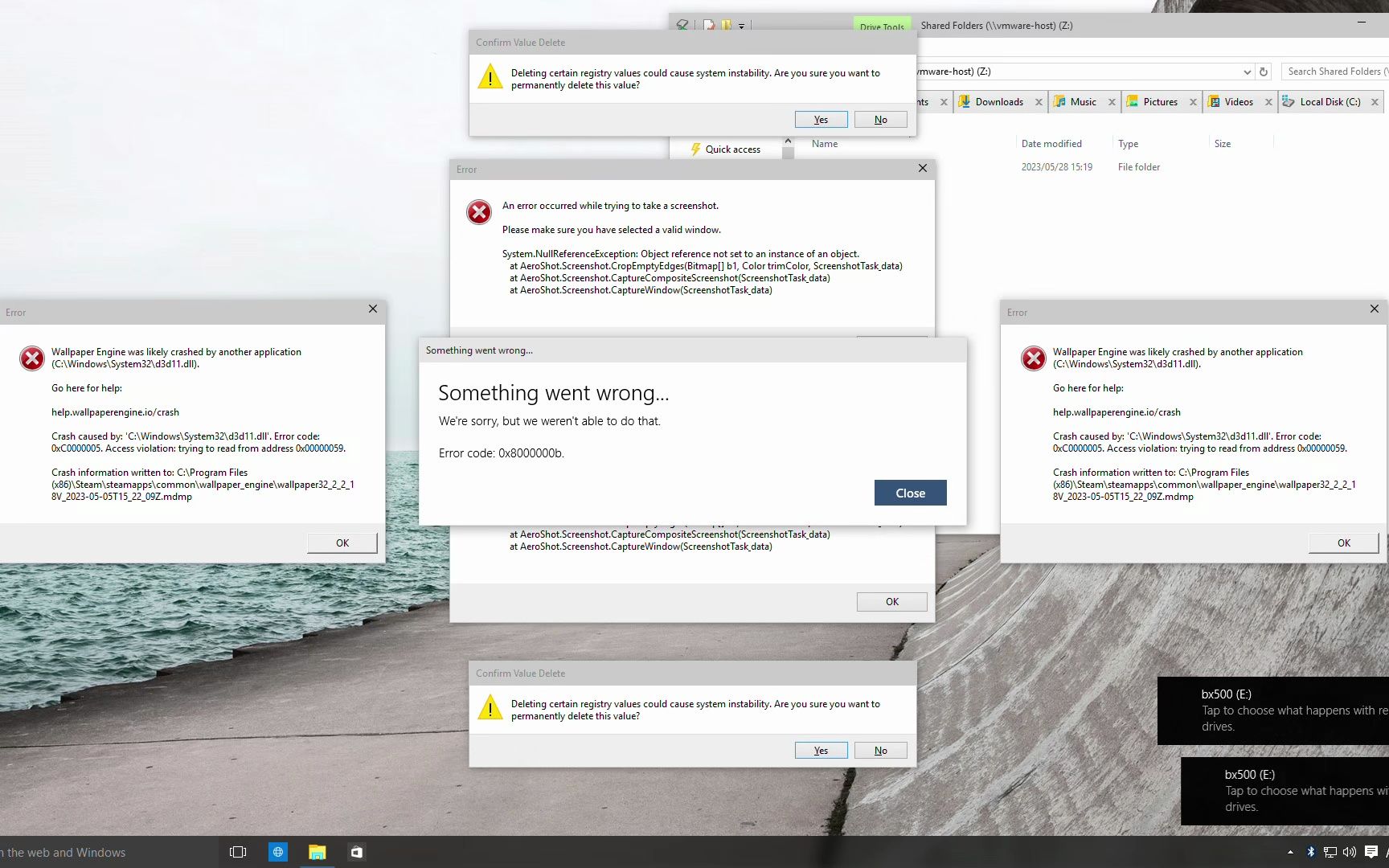Close the Music tab with its X
The image size is (1389, 868).
1112,102
